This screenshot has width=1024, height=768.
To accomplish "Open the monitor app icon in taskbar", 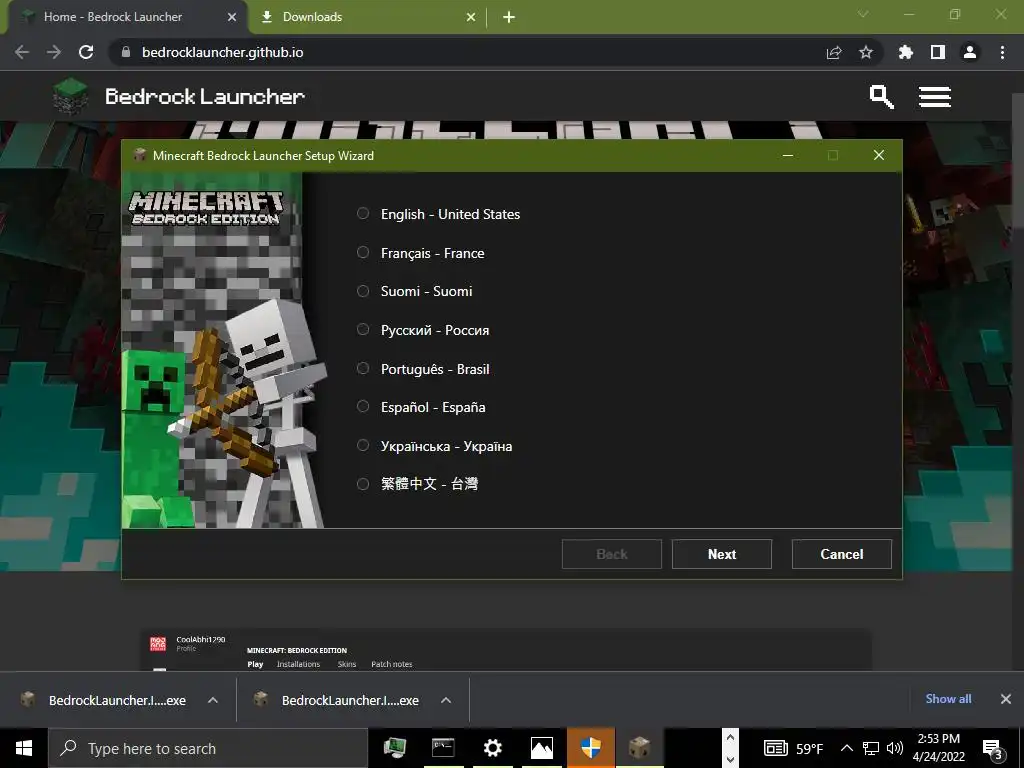I will point(394,748).
